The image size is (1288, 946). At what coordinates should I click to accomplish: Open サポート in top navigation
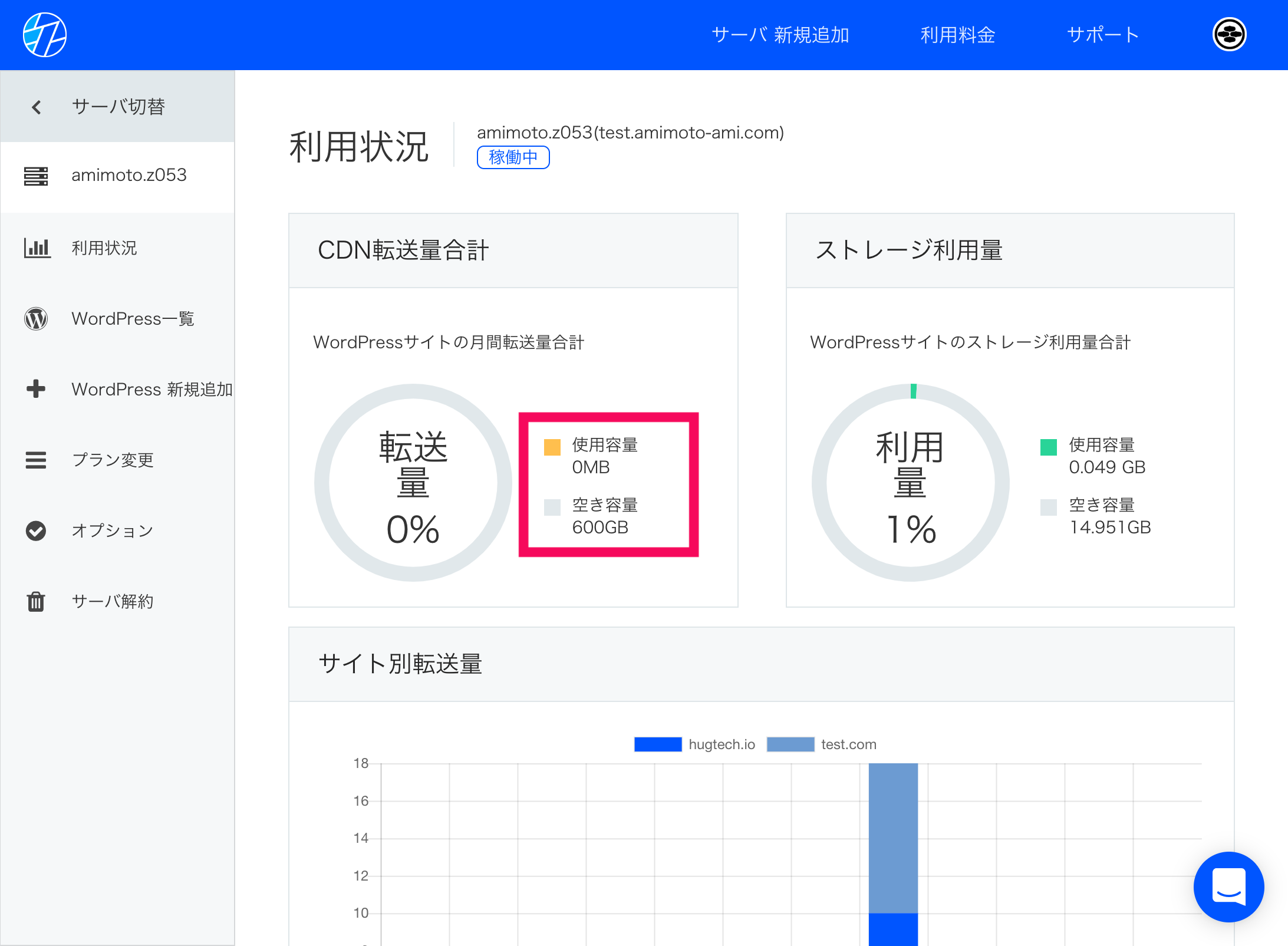click(x=1103, y=35)
